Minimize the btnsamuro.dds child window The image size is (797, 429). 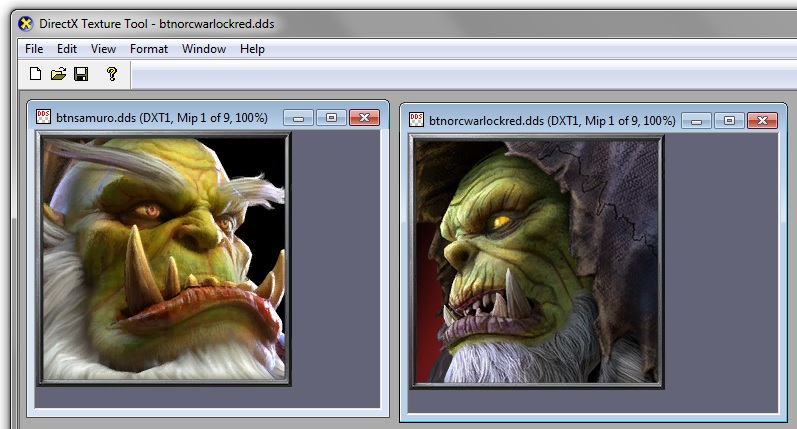pos(298,118)
